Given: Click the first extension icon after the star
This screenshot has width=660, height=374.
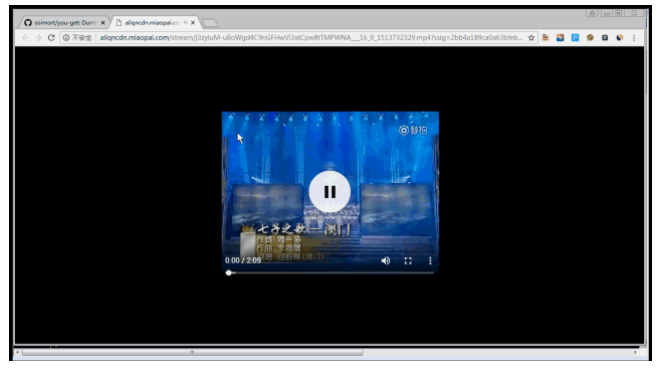Looking at the screenshot, I should (x=546, y=37).
